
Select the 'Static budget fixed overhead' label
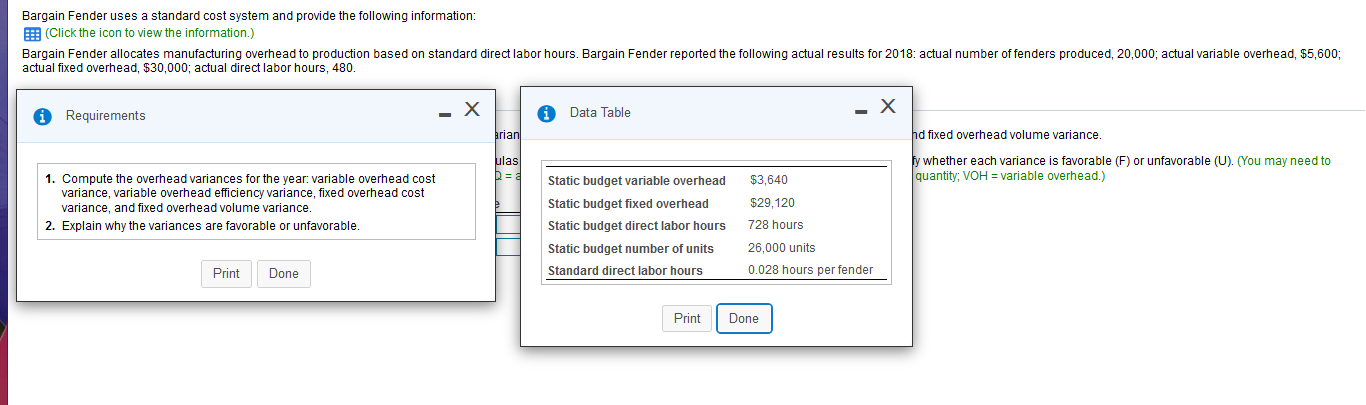628,204
